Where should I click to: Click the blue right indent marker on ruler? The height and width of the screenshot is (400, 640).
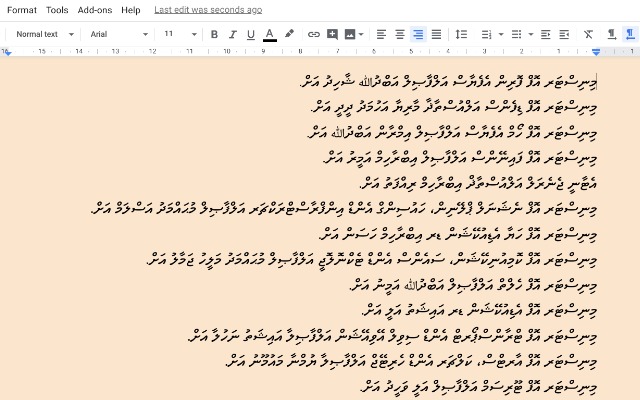pyautogui.click(x=596, y=52)
